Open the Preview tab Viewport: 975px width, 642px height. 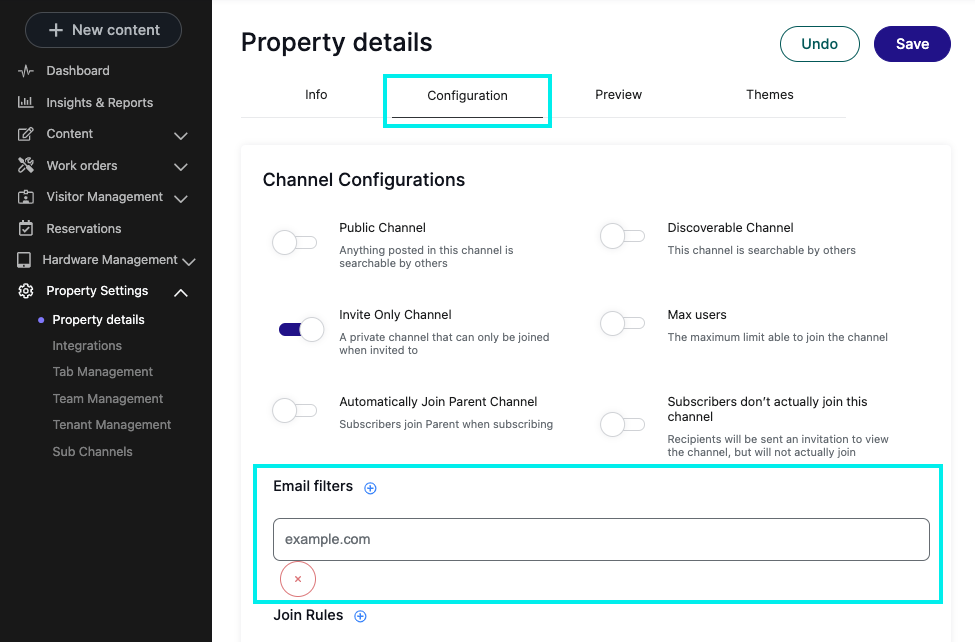[x=618, y=95]
